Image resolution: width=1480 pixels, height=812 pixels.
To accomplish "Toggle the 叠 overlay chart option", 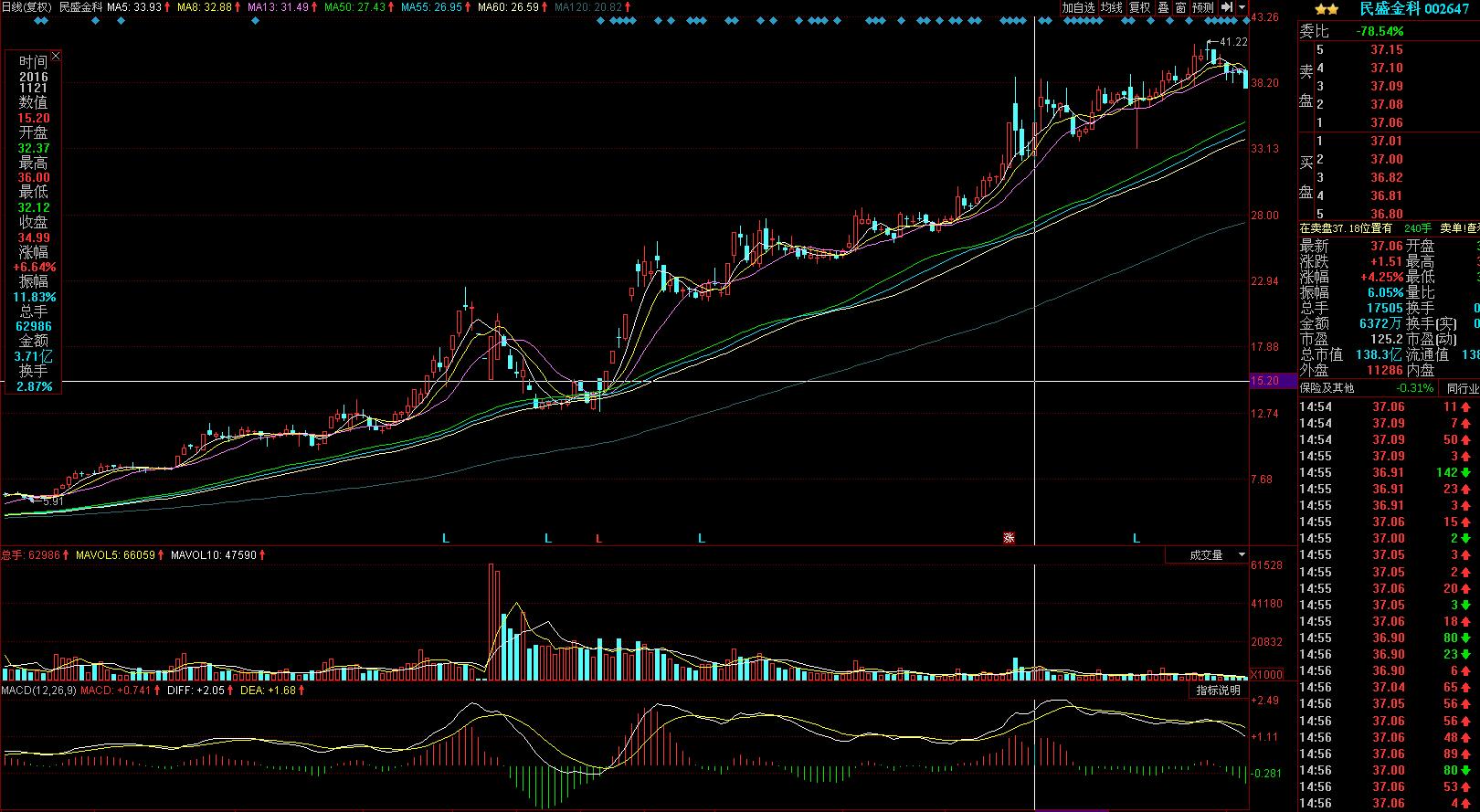I will tap(1163, 7).
